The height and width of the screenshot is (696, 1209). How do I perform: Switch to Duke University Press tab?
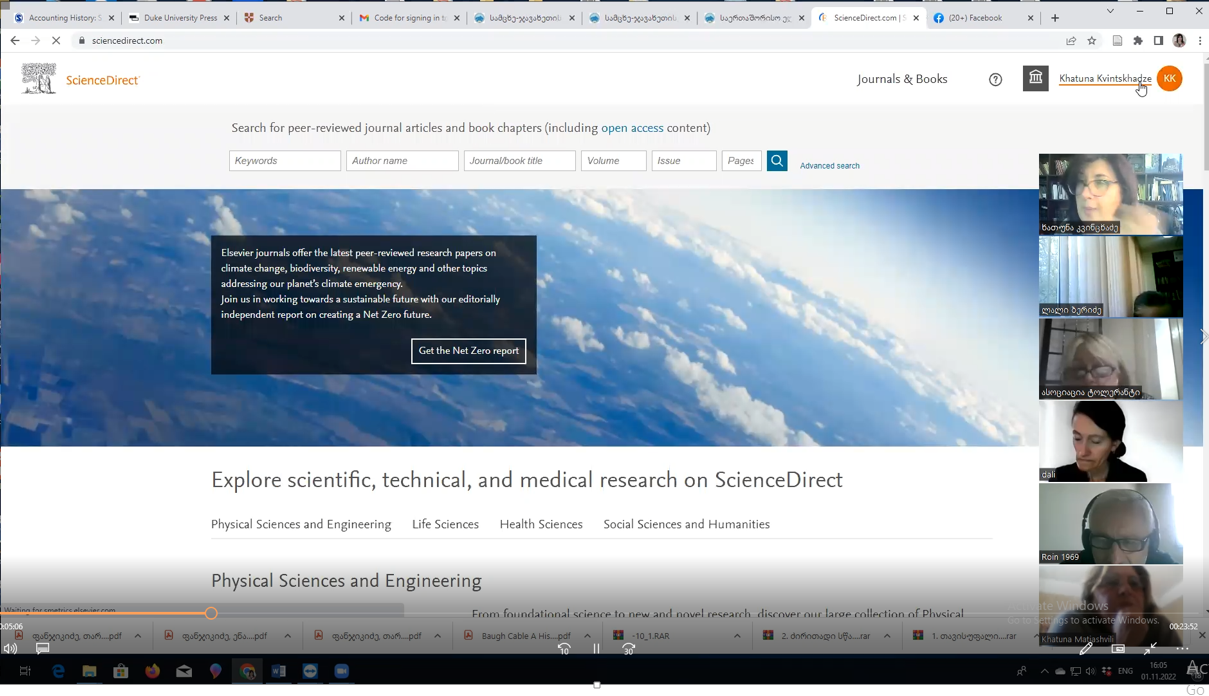point(178,18)
